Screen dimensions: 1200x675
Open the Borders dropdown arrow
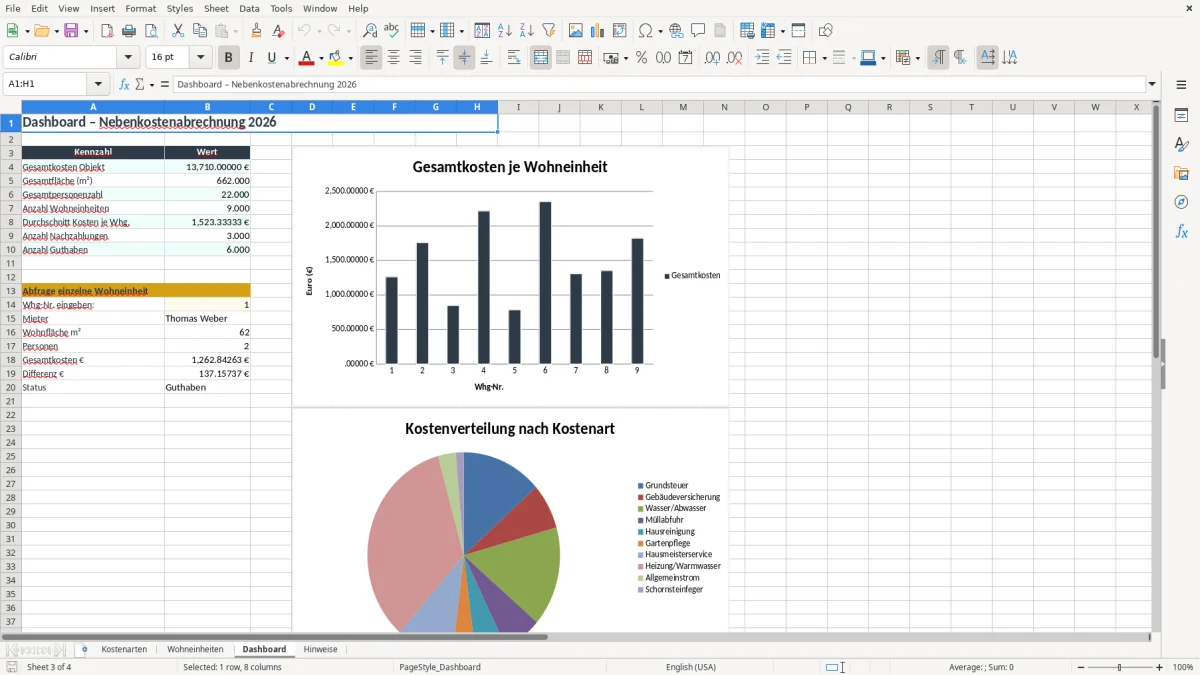[x=823, y=58]
